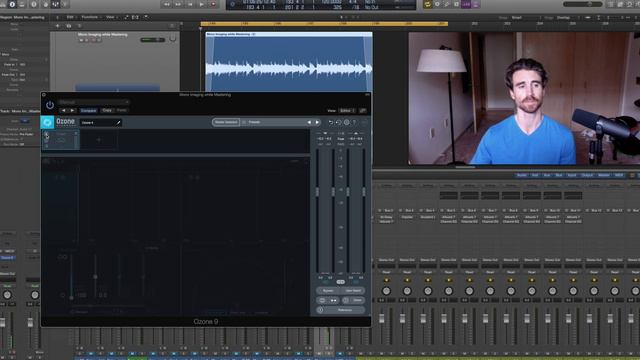Toggle the Inst filter button in mixer

(x=534, y=175)
